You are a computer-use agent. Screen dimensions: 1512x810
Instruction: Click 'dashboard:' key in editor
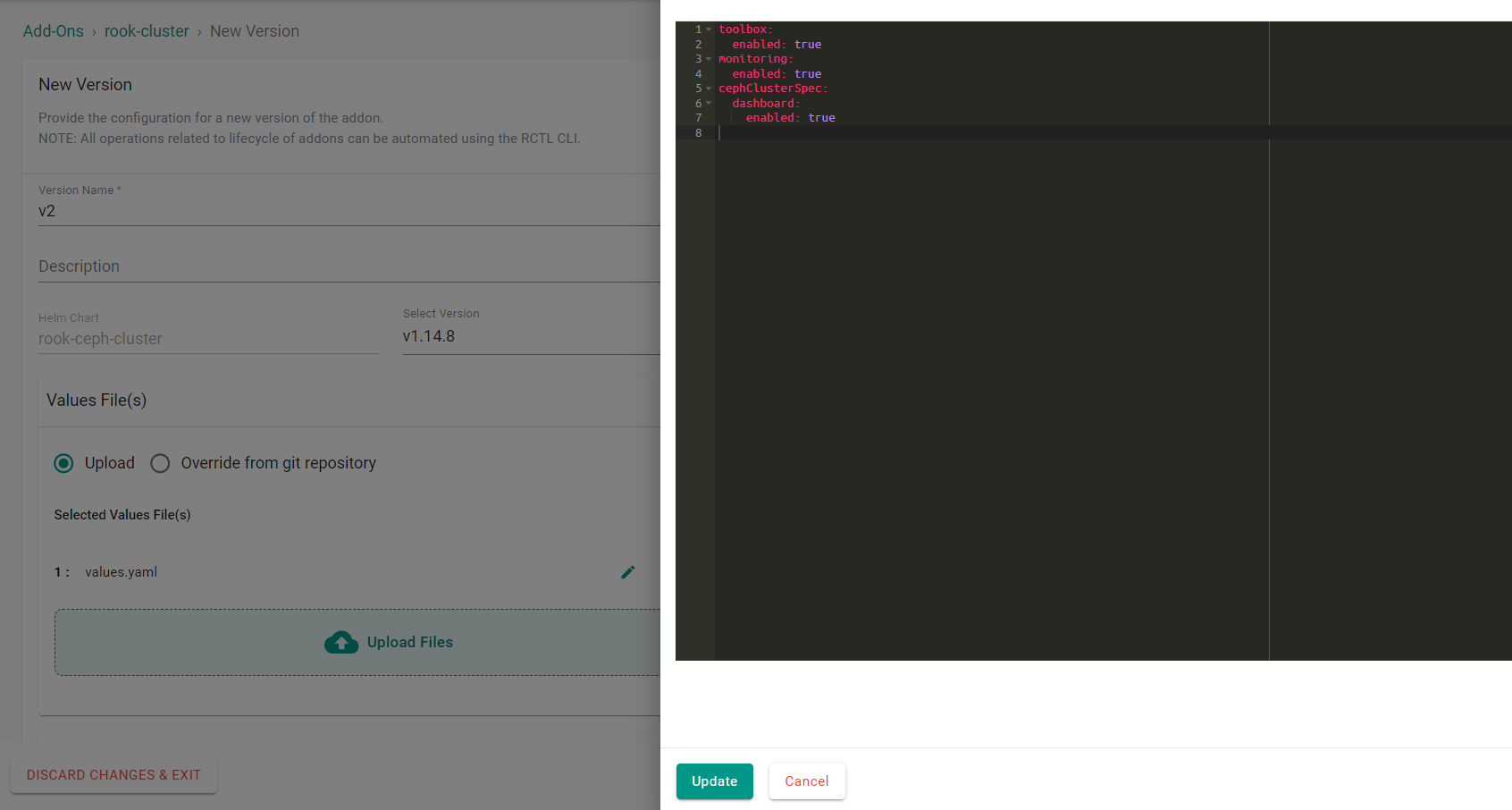pos(767,104)
